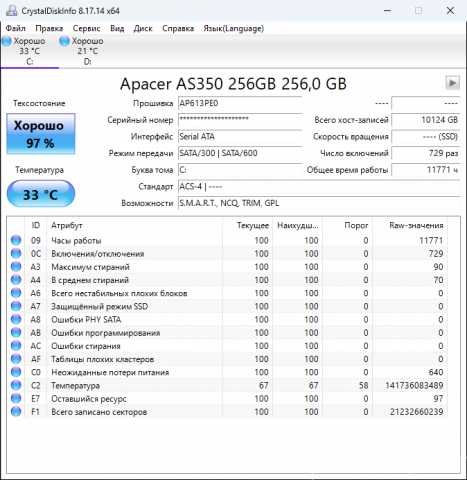This screenshot has width=467, height=480.
Task: Click raw value 640 of power losses
Action: click(x=436, y=372)
